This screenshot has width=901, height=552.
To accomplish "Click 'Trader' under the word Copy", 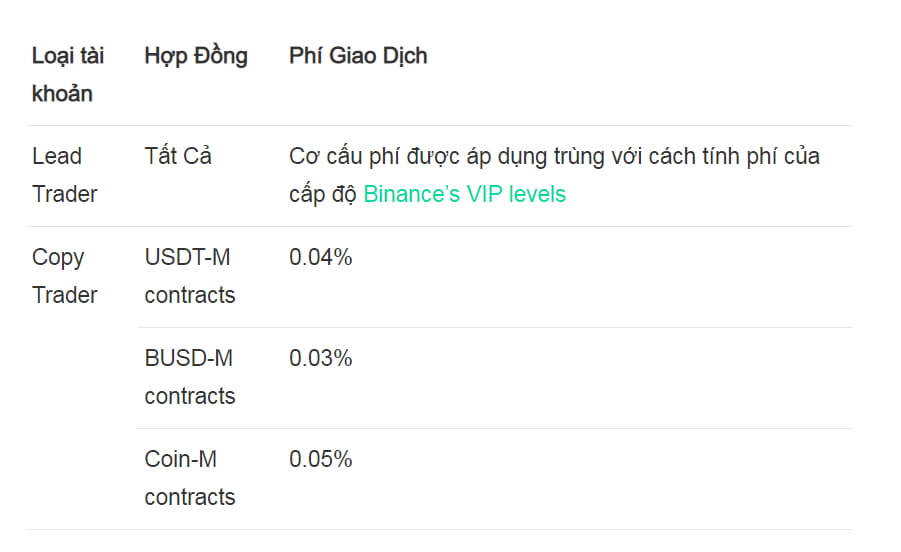I will (64, 295).
